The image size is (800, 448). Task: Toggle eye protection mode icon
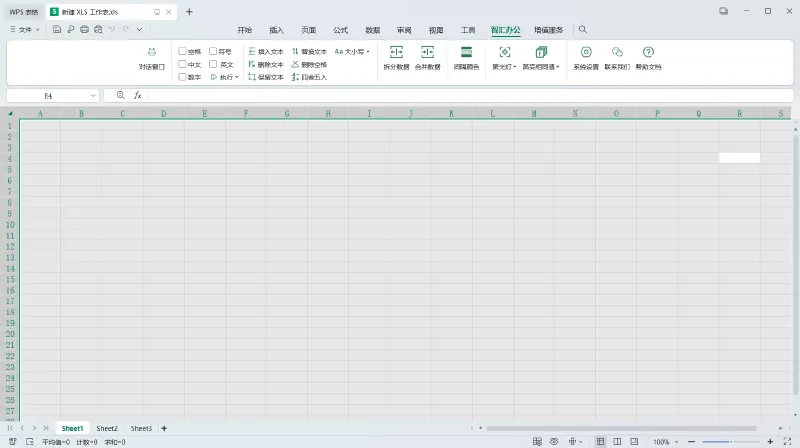click(x=554, y=441)
